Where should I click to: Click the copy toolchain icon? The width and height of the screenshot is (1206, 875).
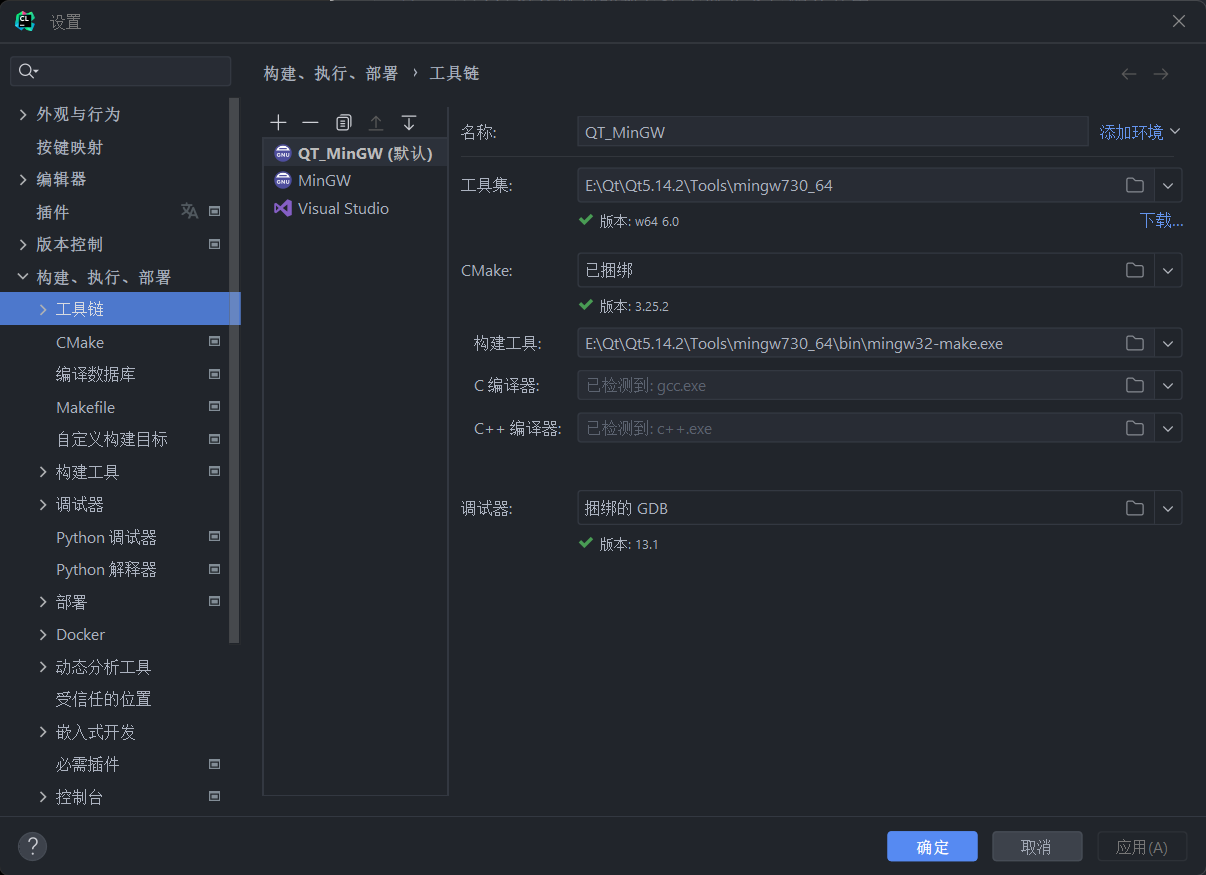coord(343,122)
